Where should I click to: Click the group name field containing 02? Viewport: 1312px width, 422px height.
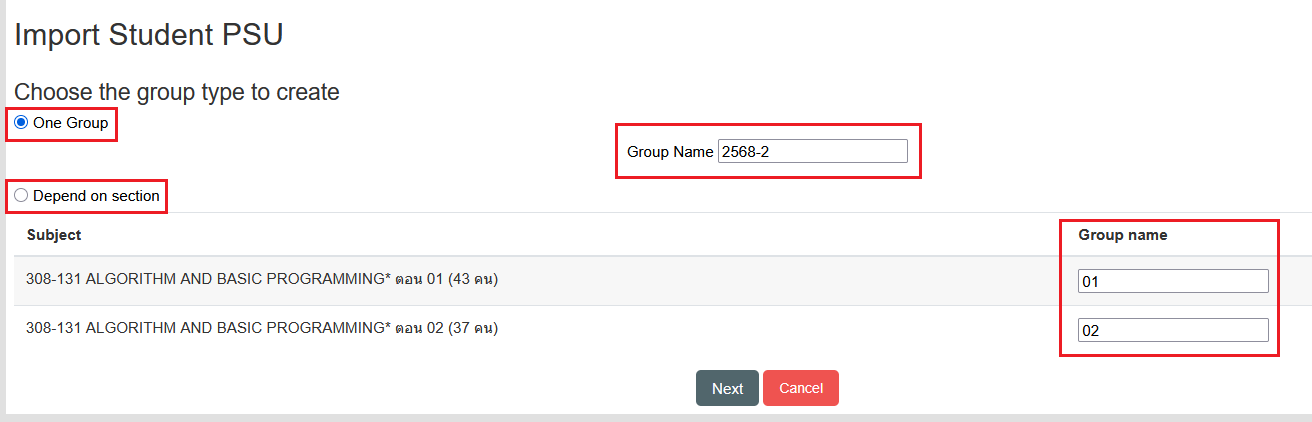pyautogui.click(x=1173, y=330)
